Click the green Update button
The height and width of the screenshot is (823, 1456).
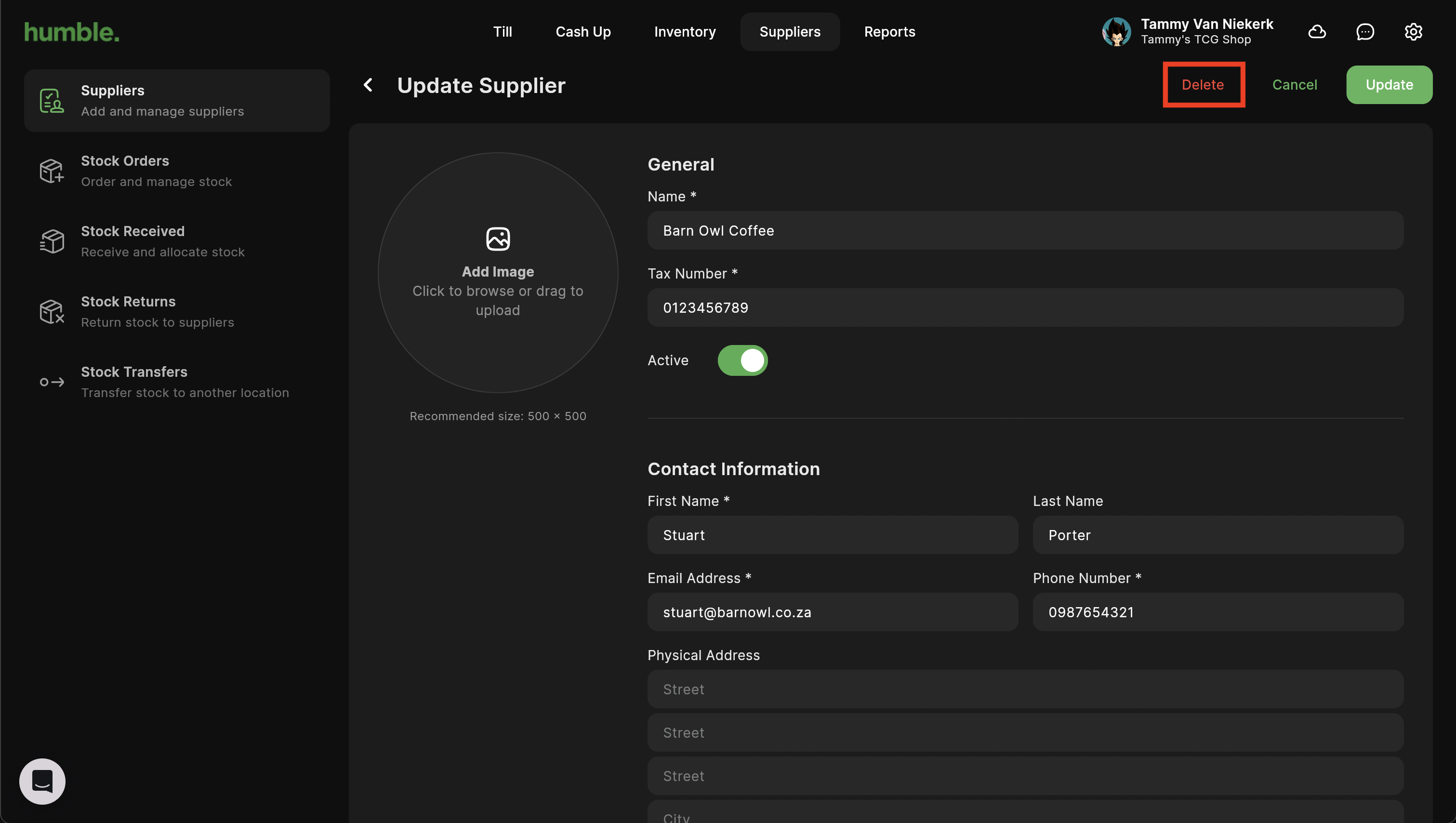pyautogui.click(x=1389, y=85)
